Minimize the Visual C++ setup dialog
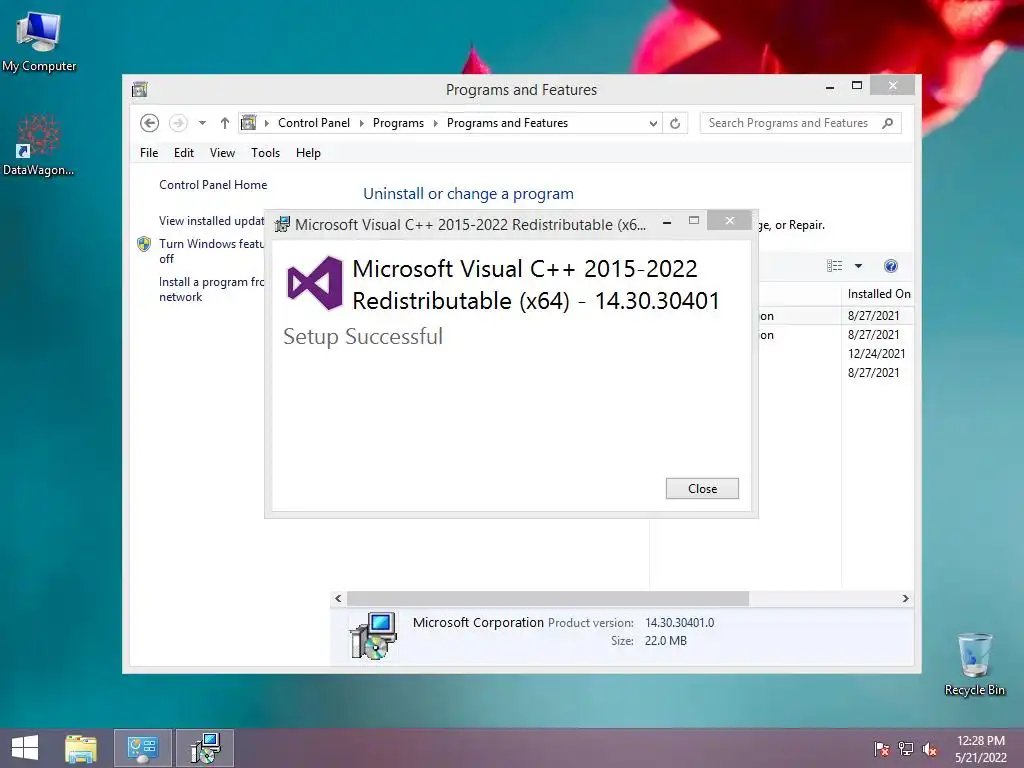 coord(667,222)
